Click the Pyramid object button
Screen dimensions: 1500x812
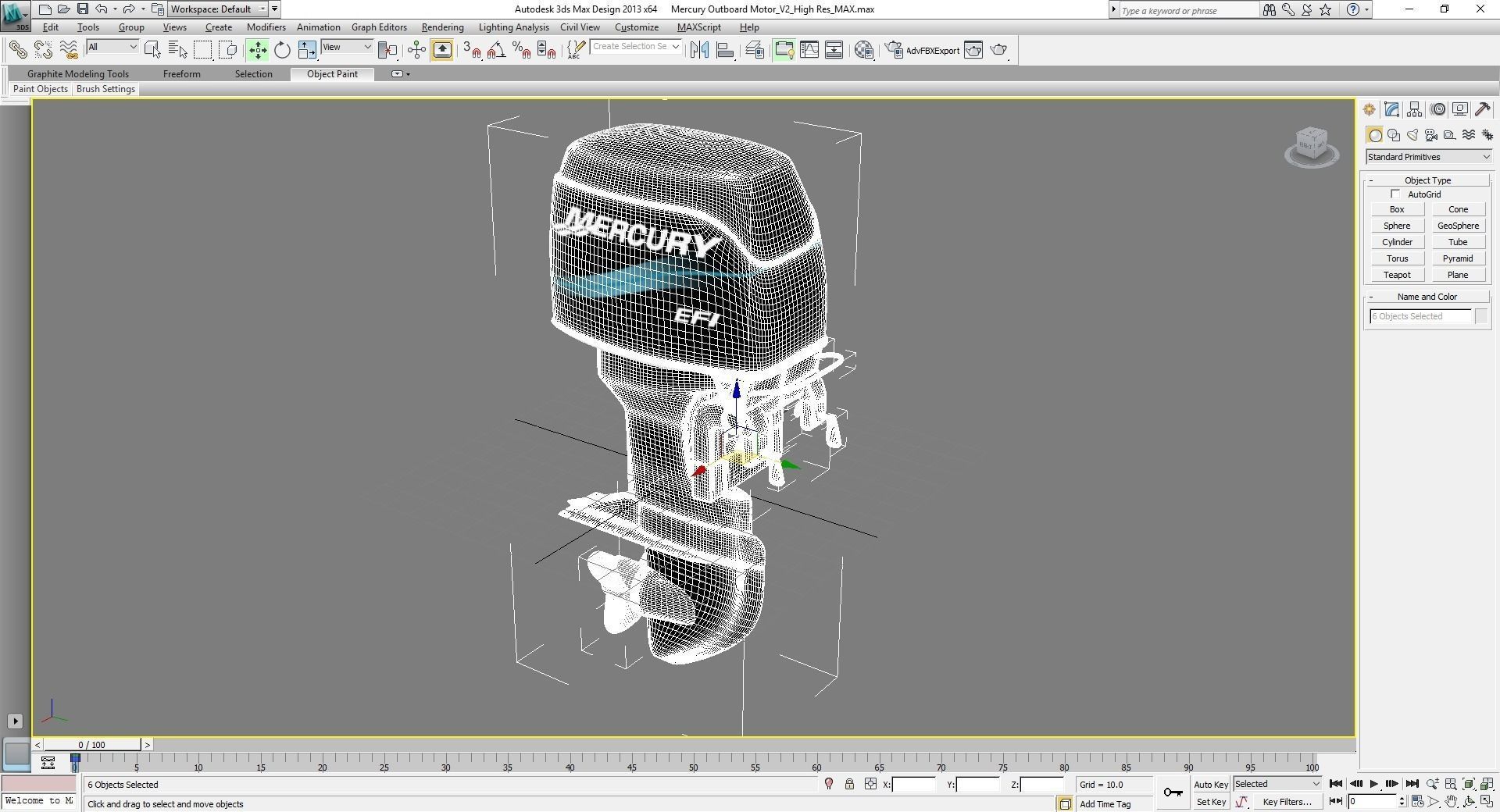click(1458, 258)
